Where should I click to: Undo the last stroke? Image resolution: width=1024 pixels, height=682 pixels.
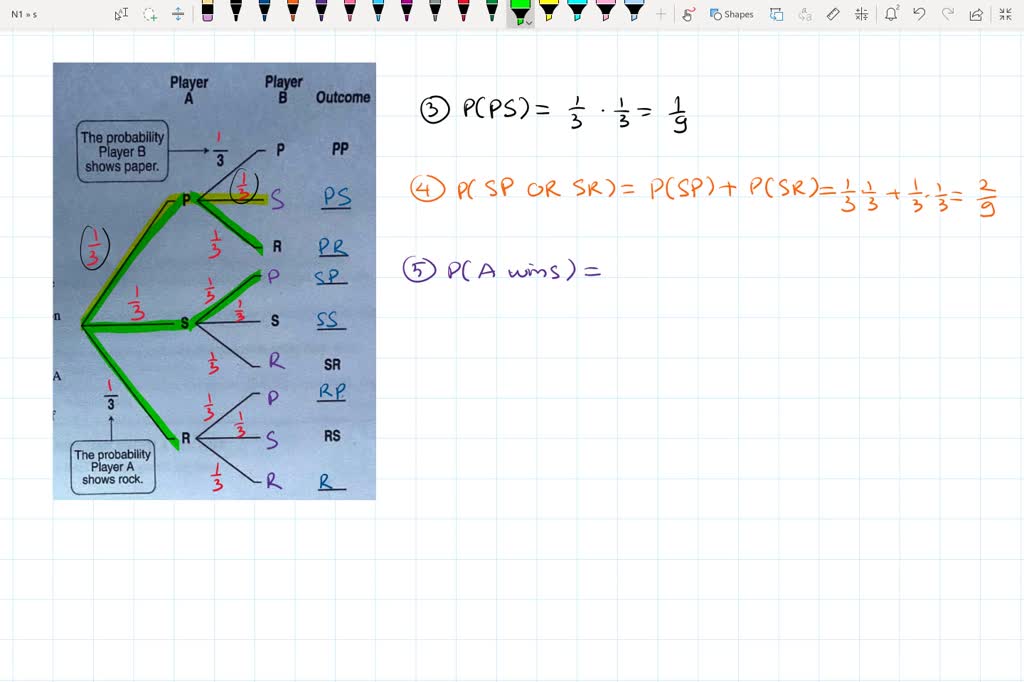[x=920, y=14]
